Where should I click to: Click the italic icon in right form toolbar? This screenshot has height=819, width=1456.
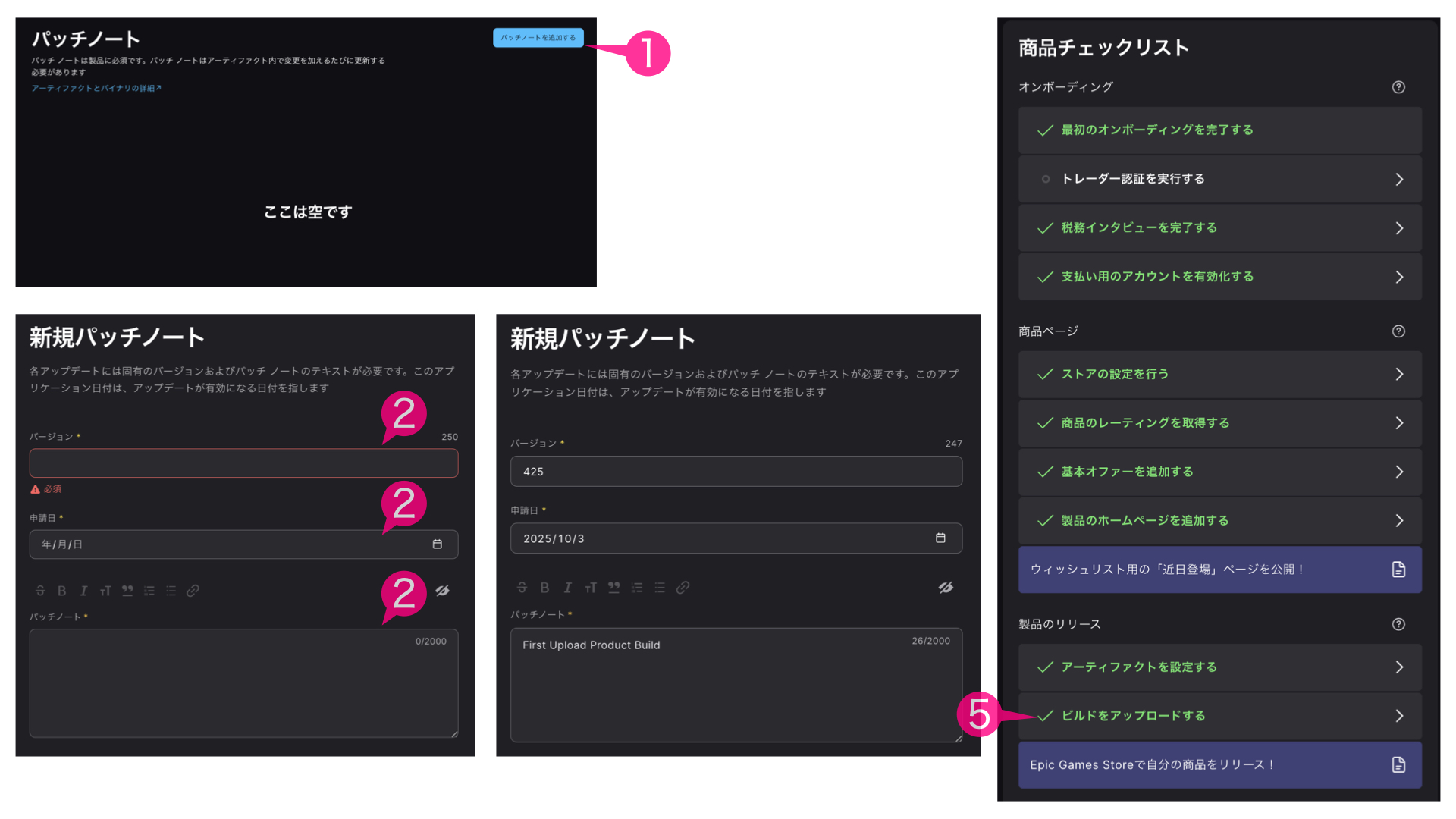tap(567, 588)
